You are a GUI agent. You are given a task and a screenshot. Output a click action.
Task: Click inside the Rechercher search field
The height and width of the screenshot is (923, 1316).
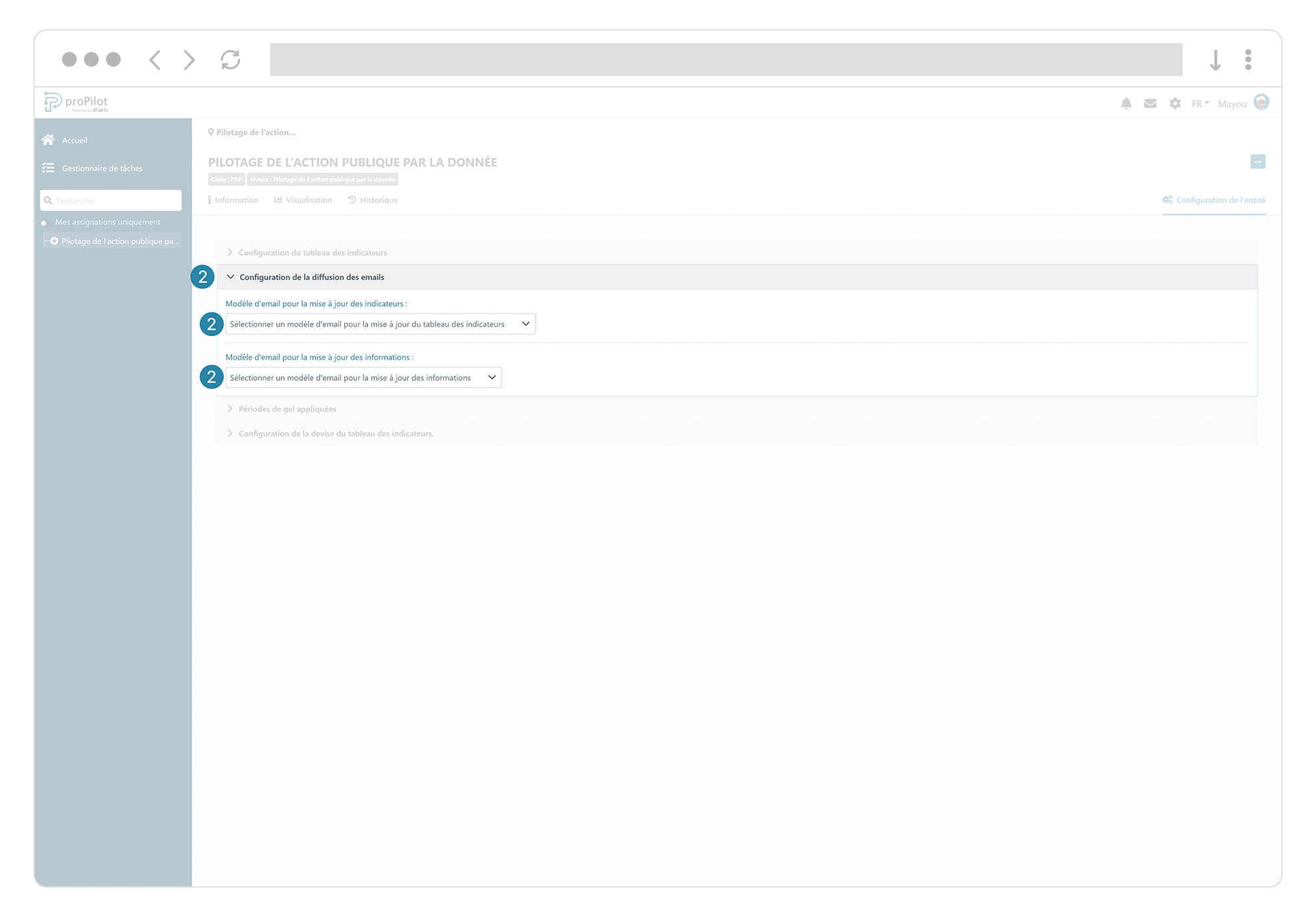click(x=110, y=200)
